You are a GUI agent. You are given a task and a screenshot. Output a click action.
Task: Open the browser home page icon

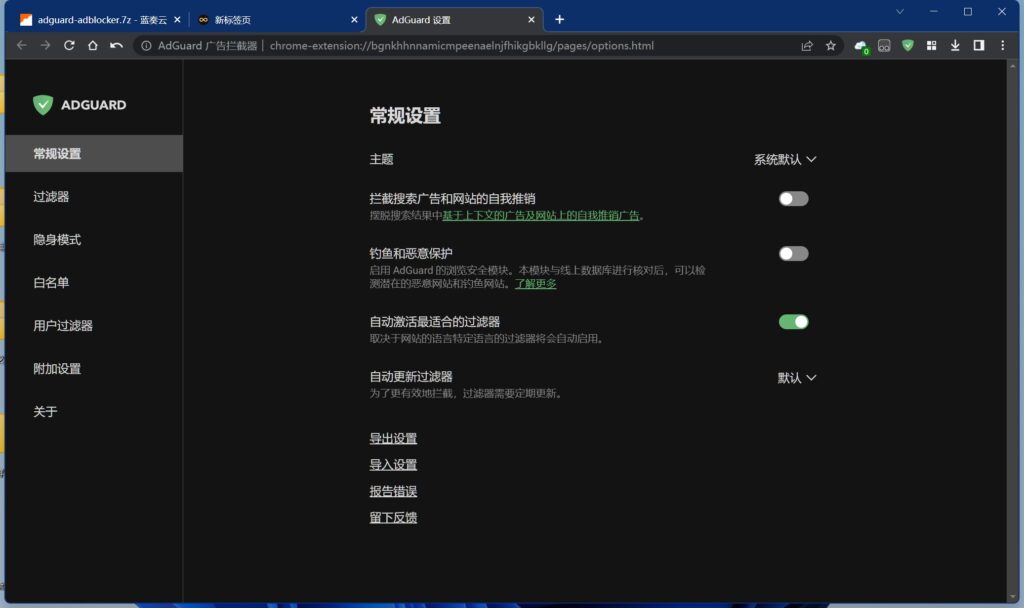(x=93, y=46)
